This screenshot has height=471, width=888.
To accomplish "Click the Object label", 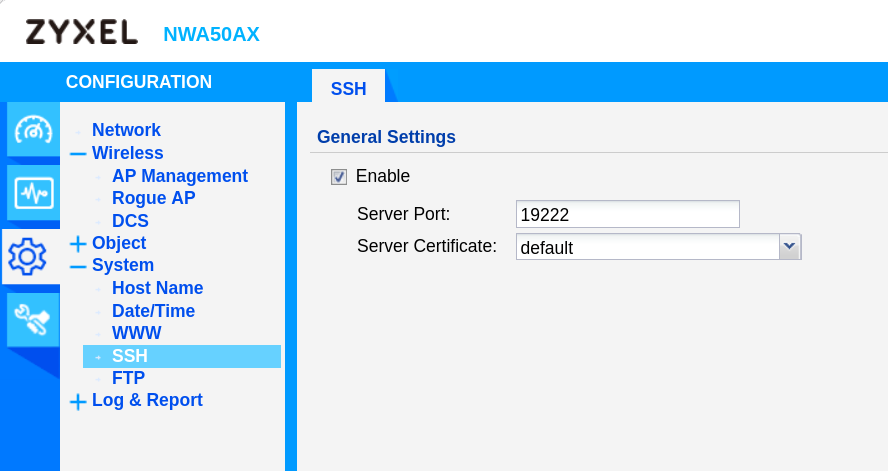I will point(119,243).
